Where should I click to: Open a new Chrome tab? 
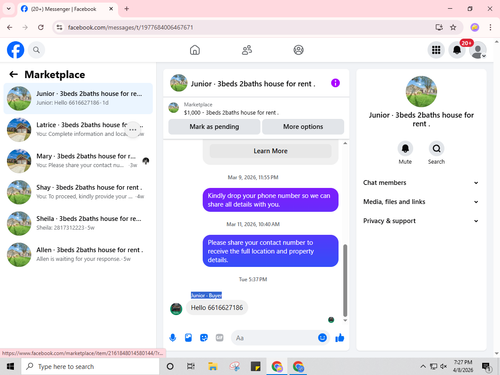127,9
